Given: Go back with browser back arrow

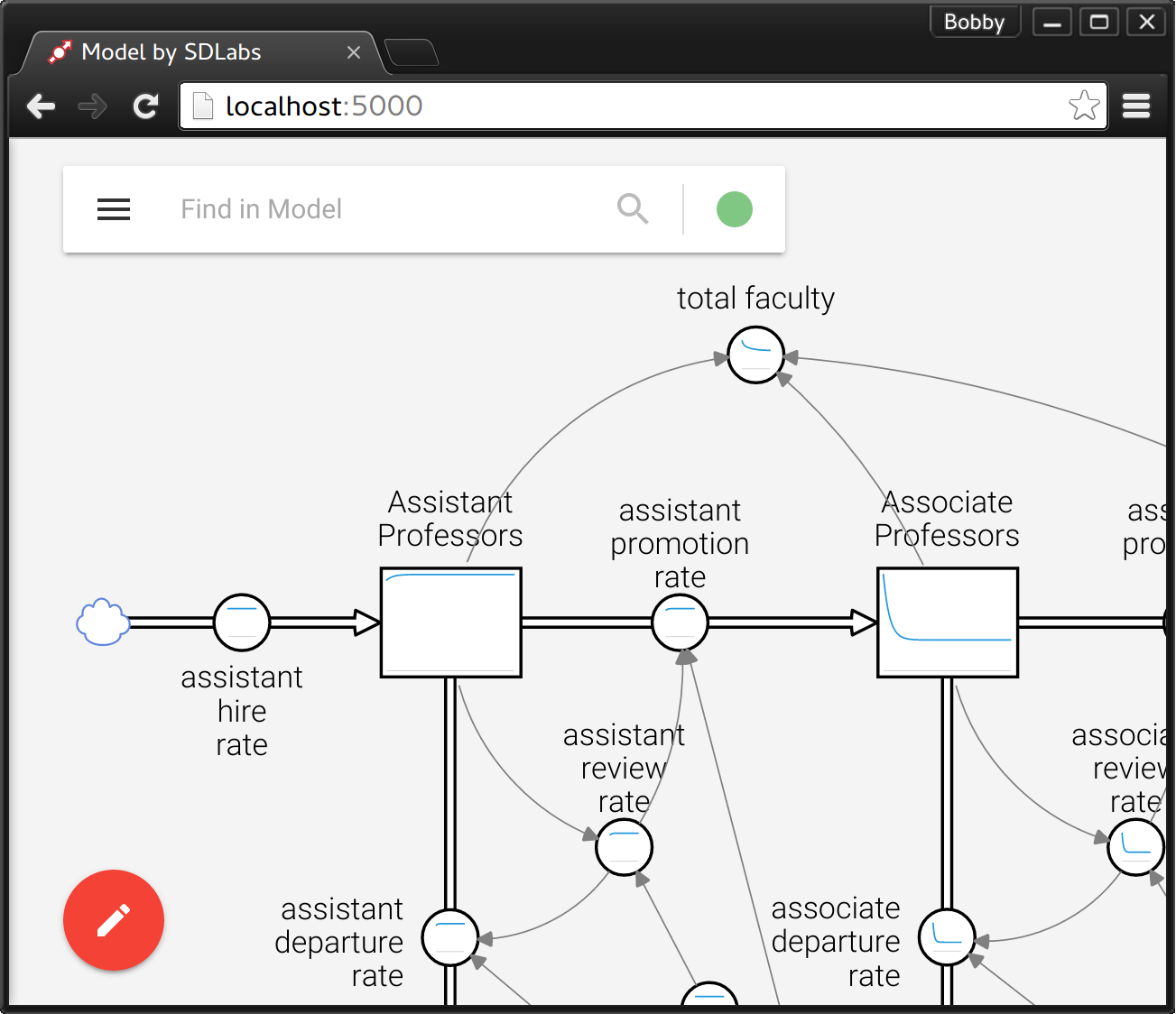Looking at the screenshot, I should pos(42,106).
